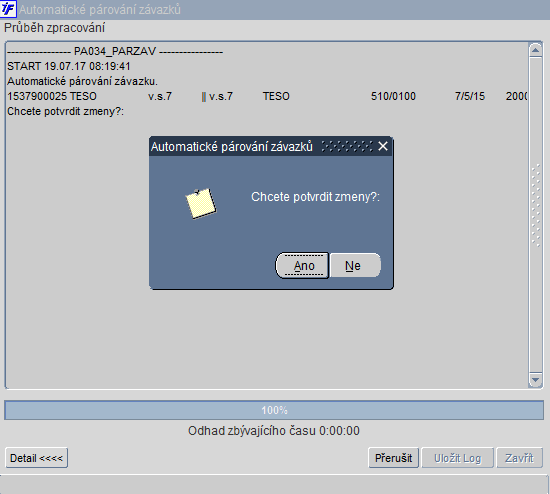
Task: Click the vertical scrollbar thumb of log
Action: pos(535,215)
